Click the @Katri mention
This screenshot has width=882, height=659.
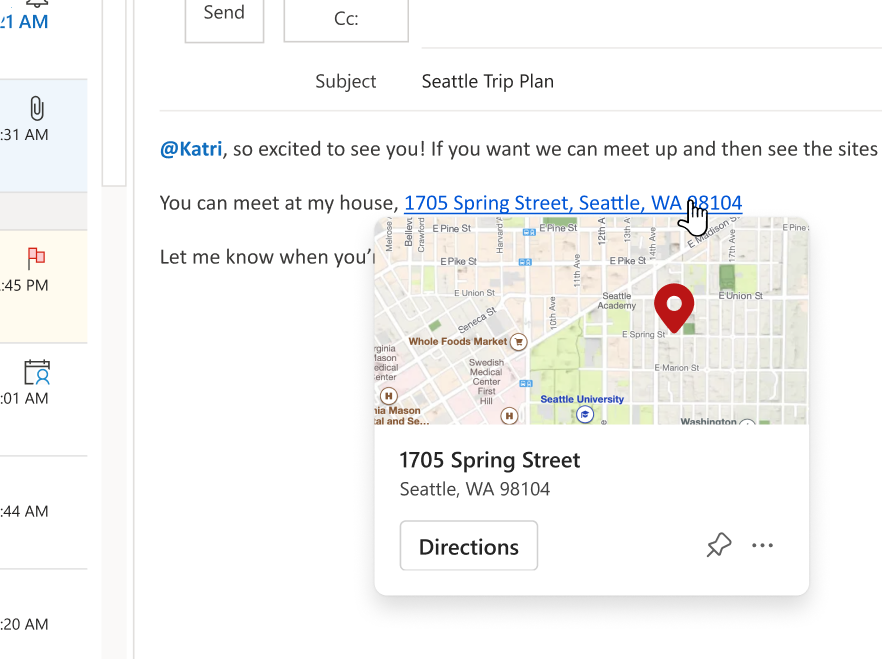[191, 149]
